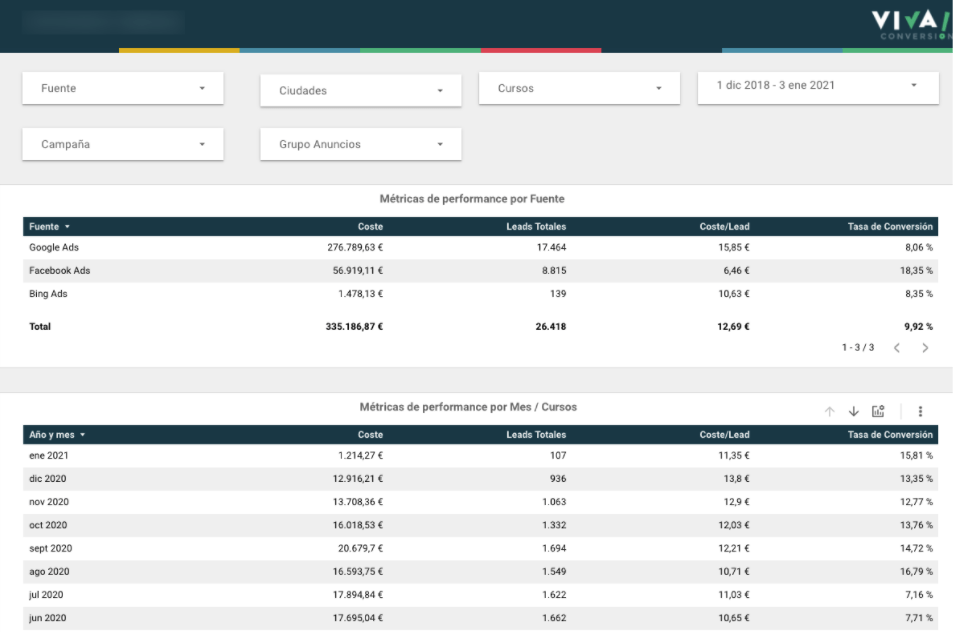Select the ago 2020 row
953x632 pixels.
tap(480, 571)
